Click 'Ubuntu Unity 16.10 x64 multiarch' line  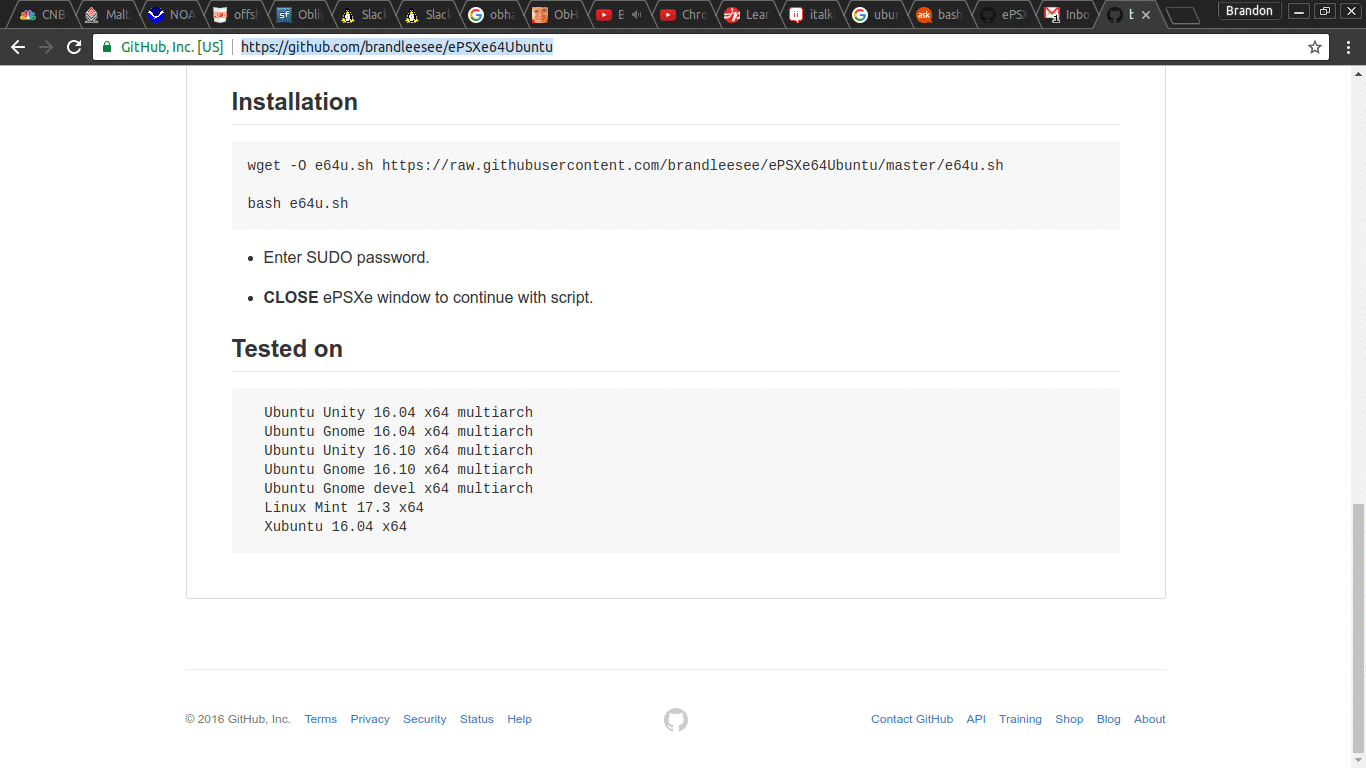(x=398, y=450)
